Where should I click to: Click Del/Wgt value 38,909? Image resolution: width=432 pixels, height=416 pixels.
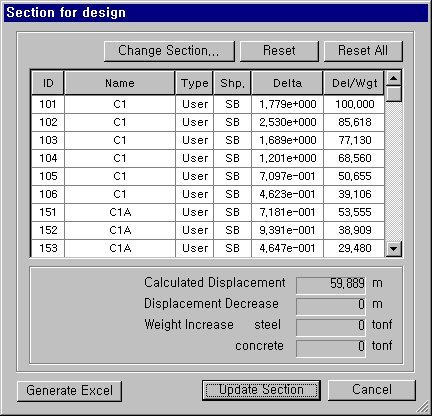[354, 230]
